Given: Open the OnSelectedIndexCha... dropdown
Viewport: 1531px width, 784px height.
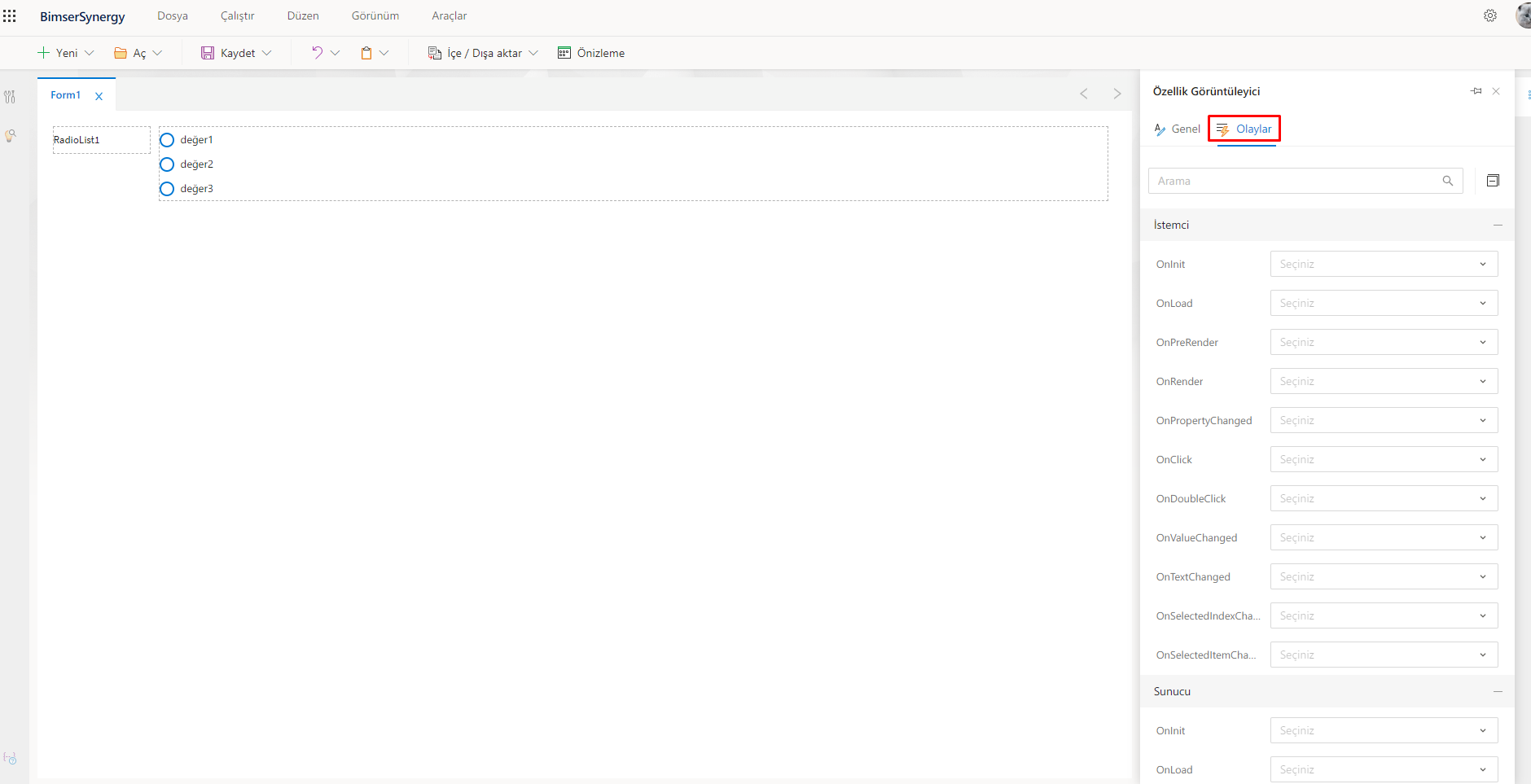Looking at the screenshot, I should coord(1384,615).
